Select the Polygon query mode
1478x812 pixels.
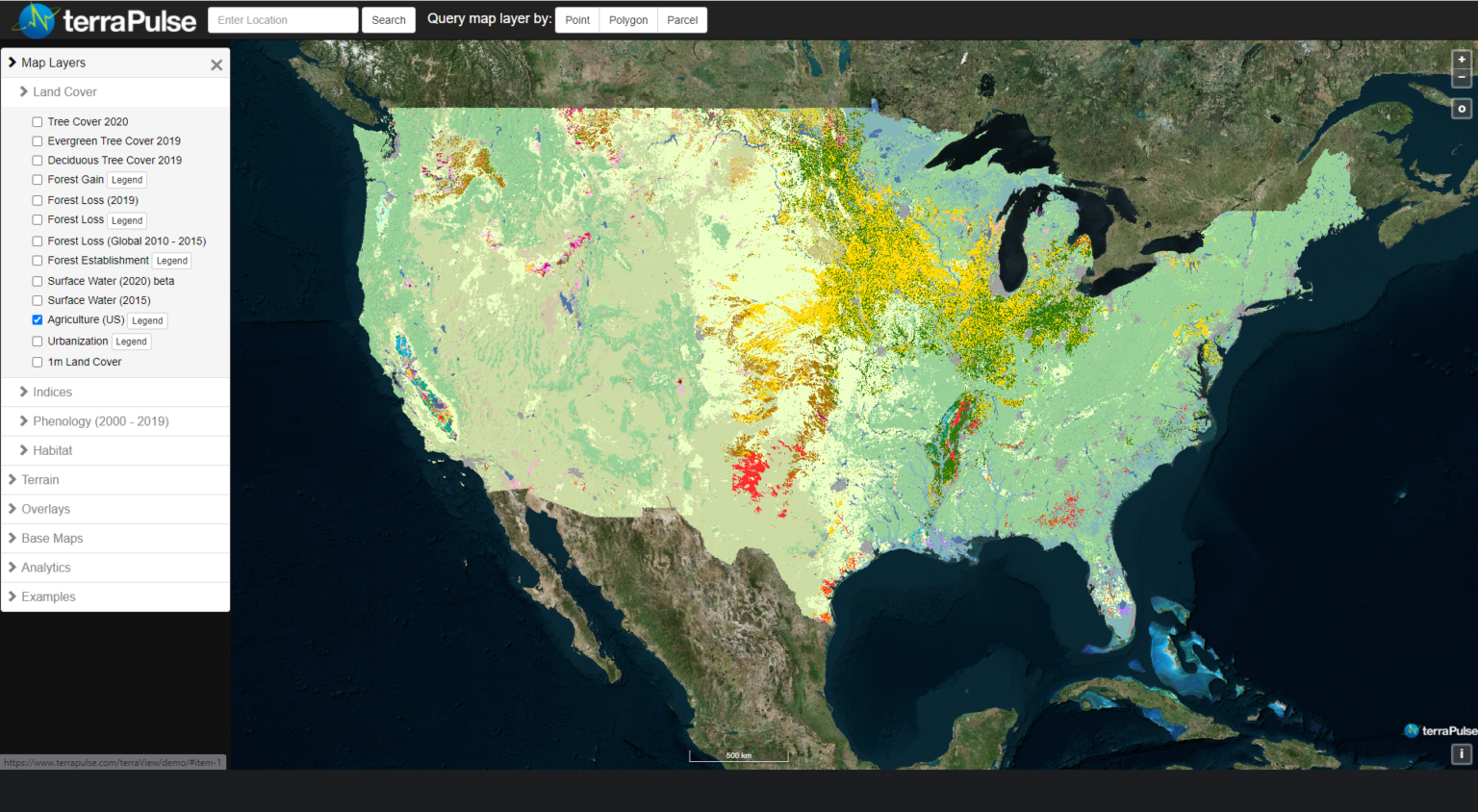[627, 20]
